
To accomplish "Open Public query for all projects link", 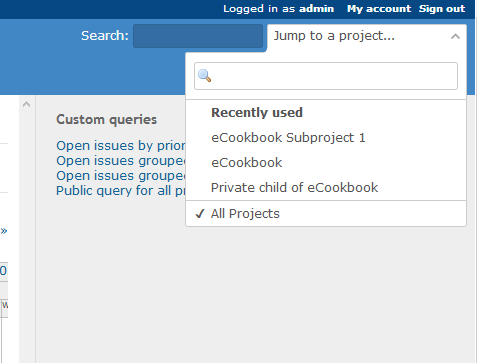I will (x=121, y=191).
